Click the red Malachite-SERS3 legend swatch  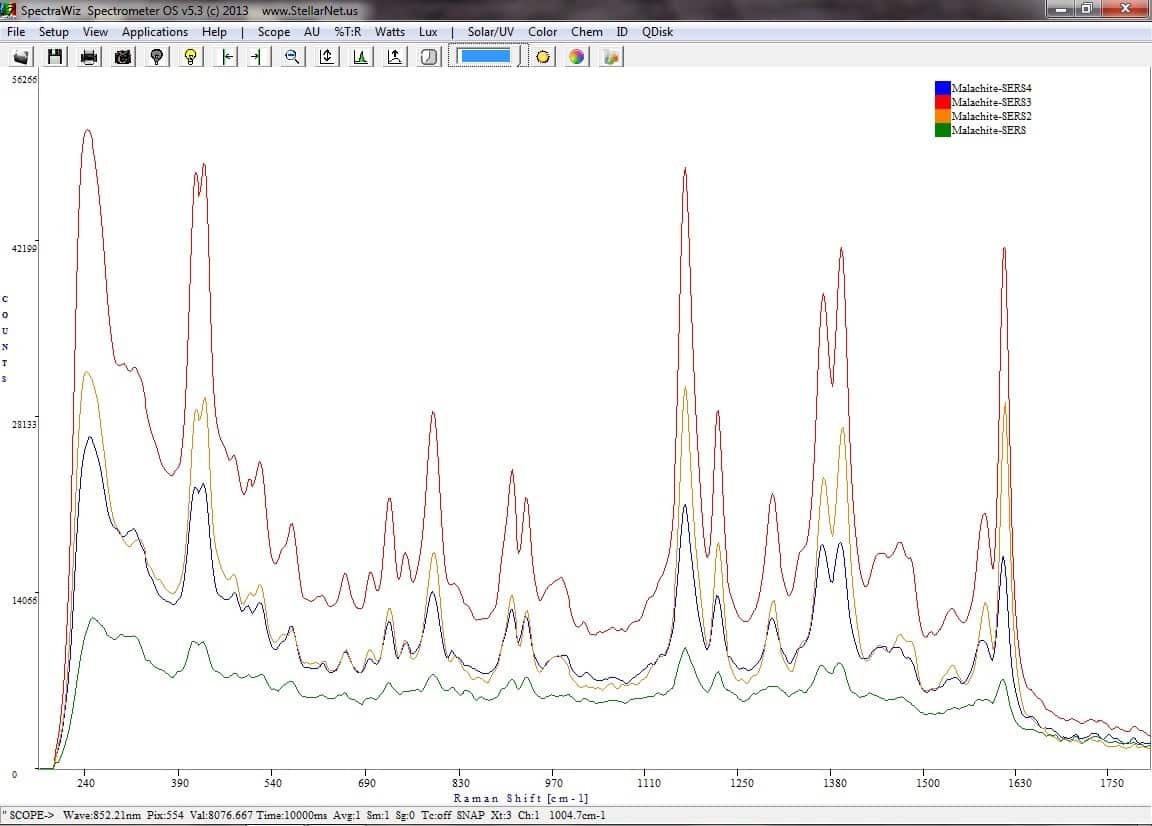coord(943,102)
